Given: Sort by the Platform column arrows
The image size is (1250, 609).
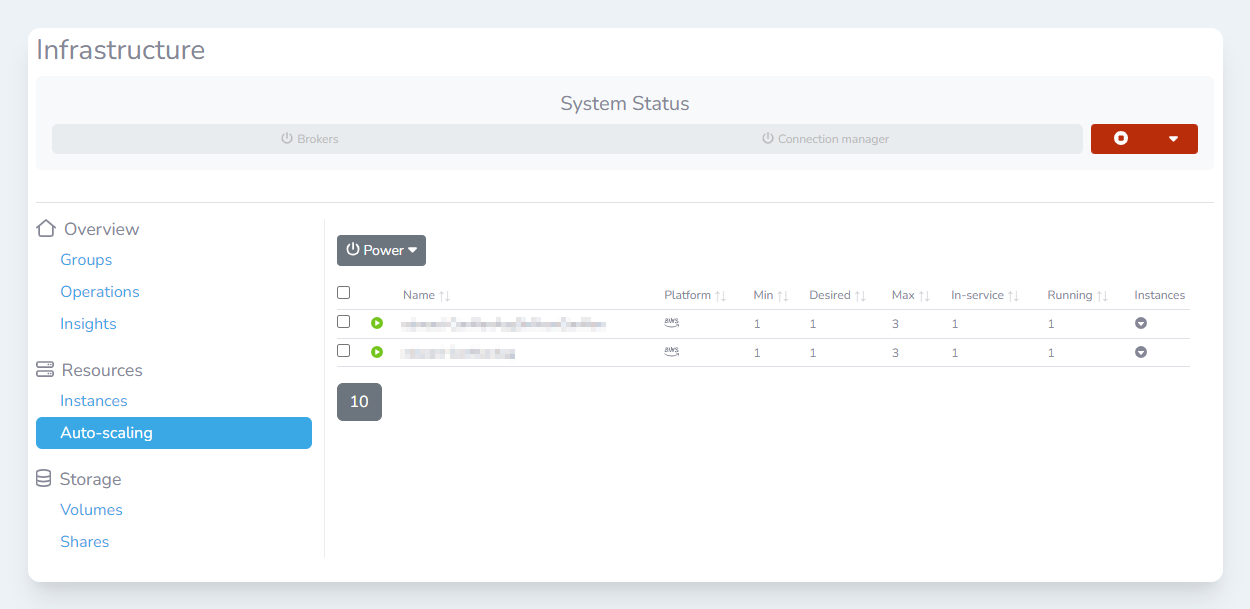Looking at the screenshot, I should [x=720, y=296].
